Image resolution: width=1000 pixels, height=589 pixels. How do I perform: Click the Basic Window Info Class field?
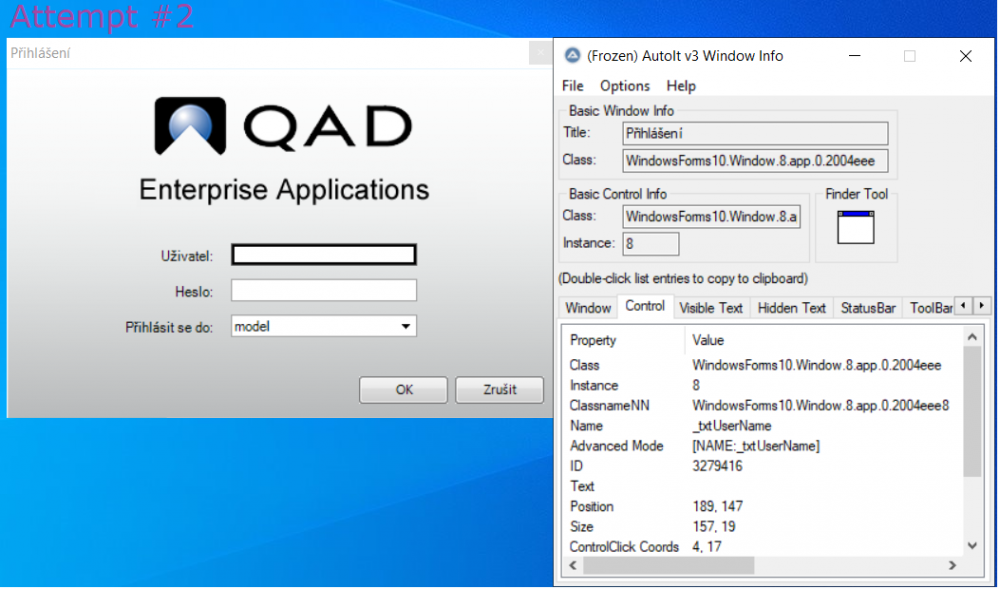coord(756,161)
